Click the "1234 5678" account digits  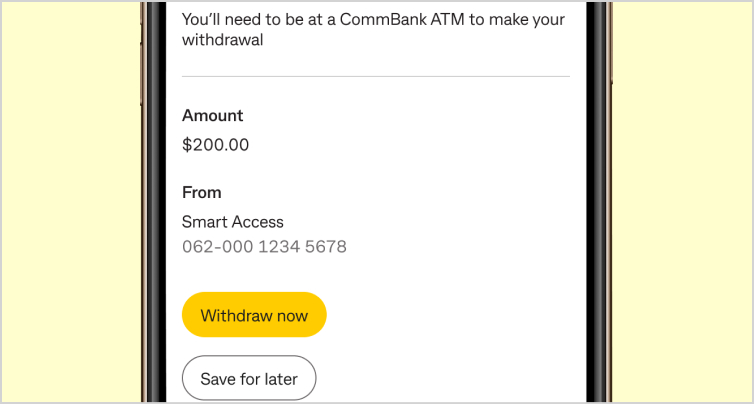pos(302,246)
